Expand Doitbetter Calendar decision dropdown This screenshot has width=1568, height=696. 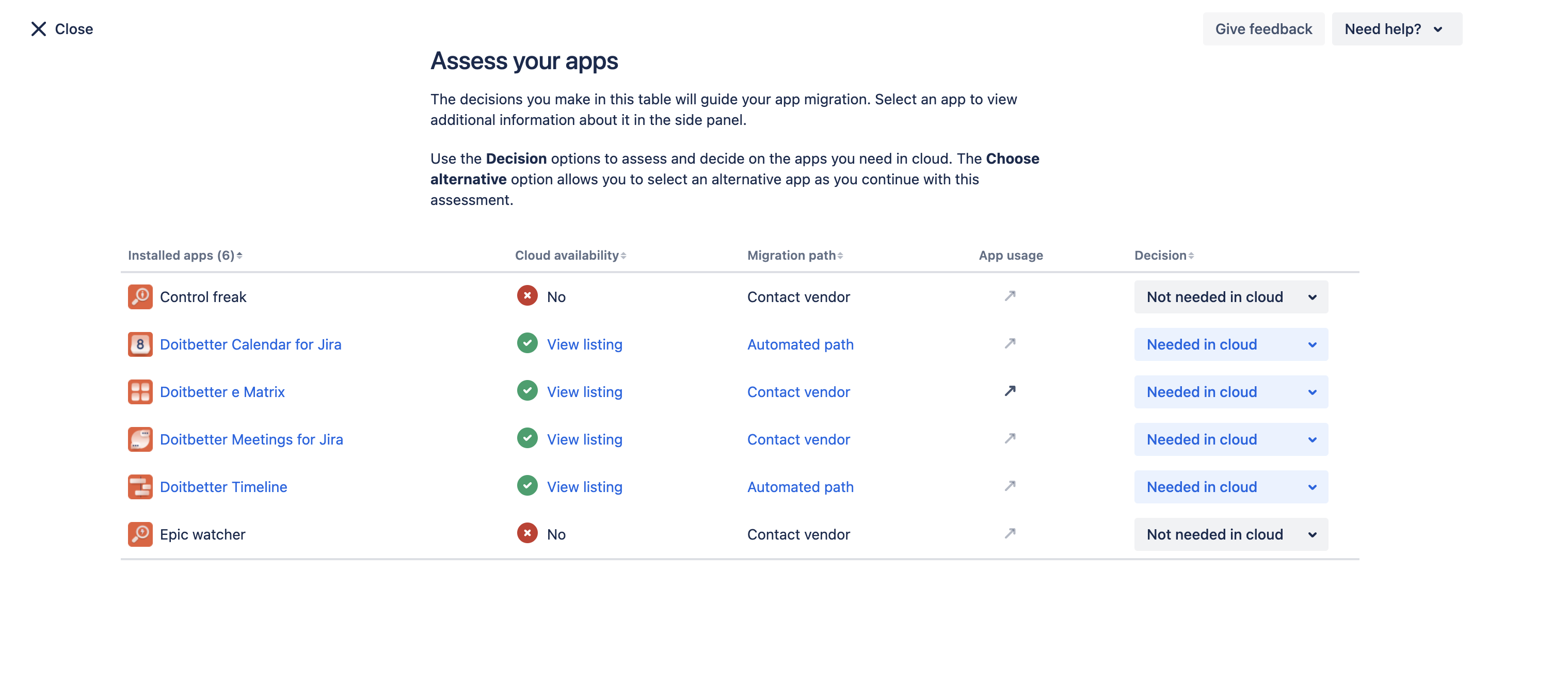tap(1230, 344)
